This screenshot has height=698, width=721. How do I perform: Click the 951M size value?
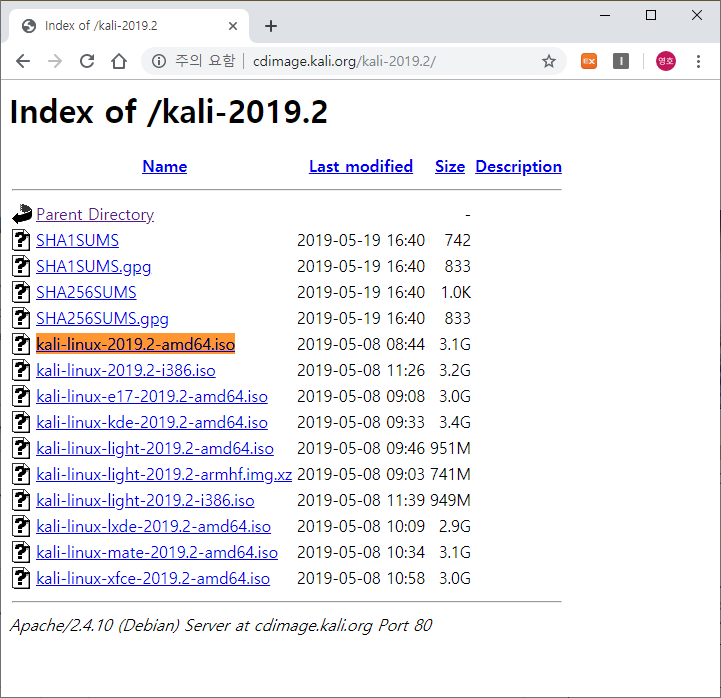click(451, 448)
